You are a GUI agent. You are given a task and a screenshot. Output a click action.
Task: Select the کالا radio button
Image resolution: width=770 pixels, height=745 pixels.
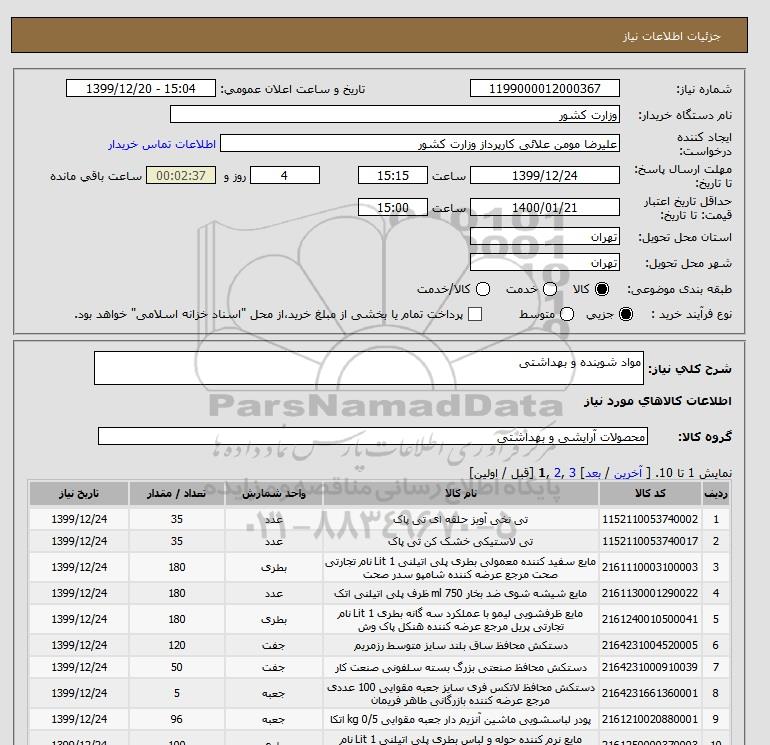pyautogui.click(x=602, y=289)
